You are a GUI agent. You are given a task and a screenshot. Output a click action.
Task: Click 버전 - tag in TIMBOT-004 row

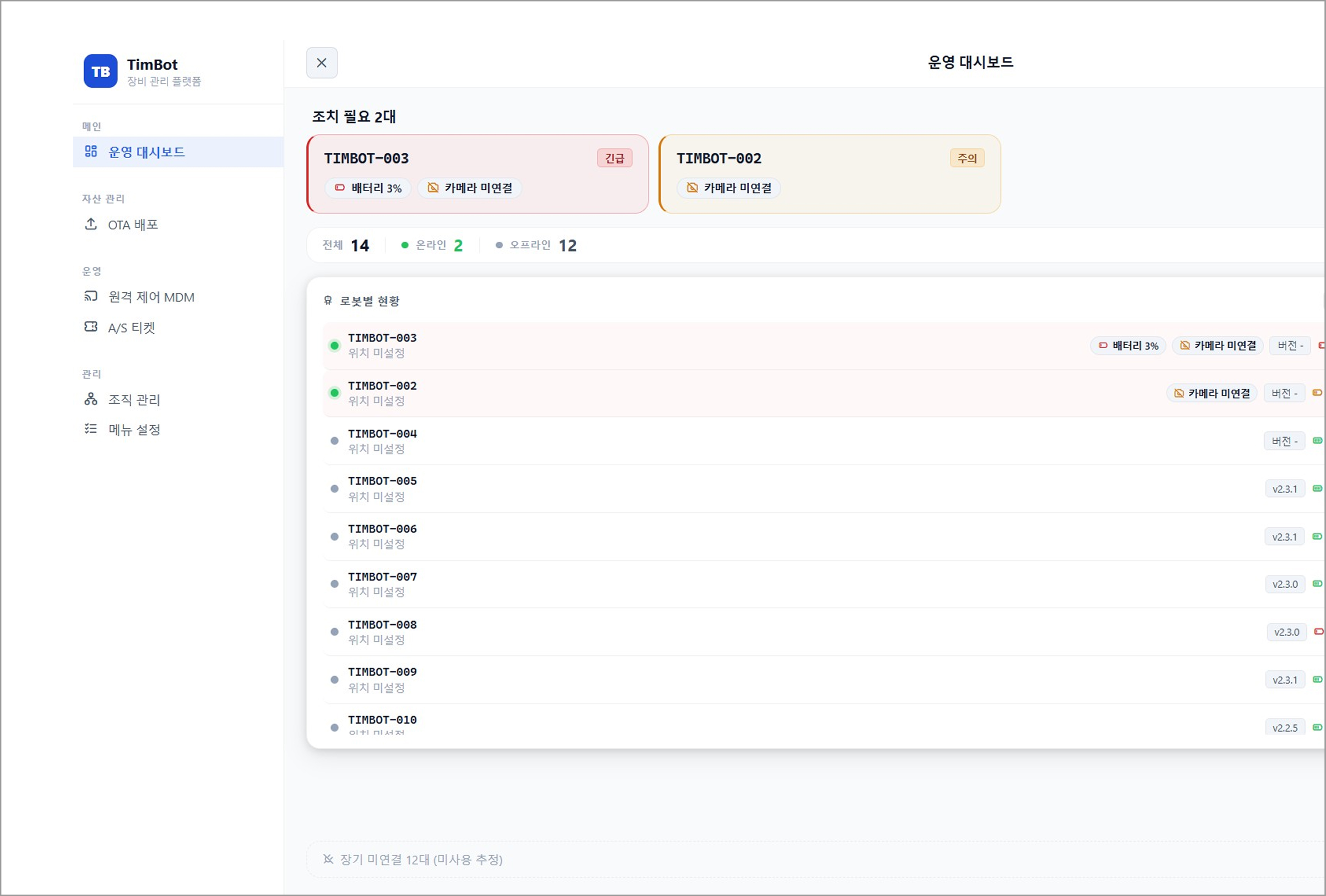tap(1284, 441)
